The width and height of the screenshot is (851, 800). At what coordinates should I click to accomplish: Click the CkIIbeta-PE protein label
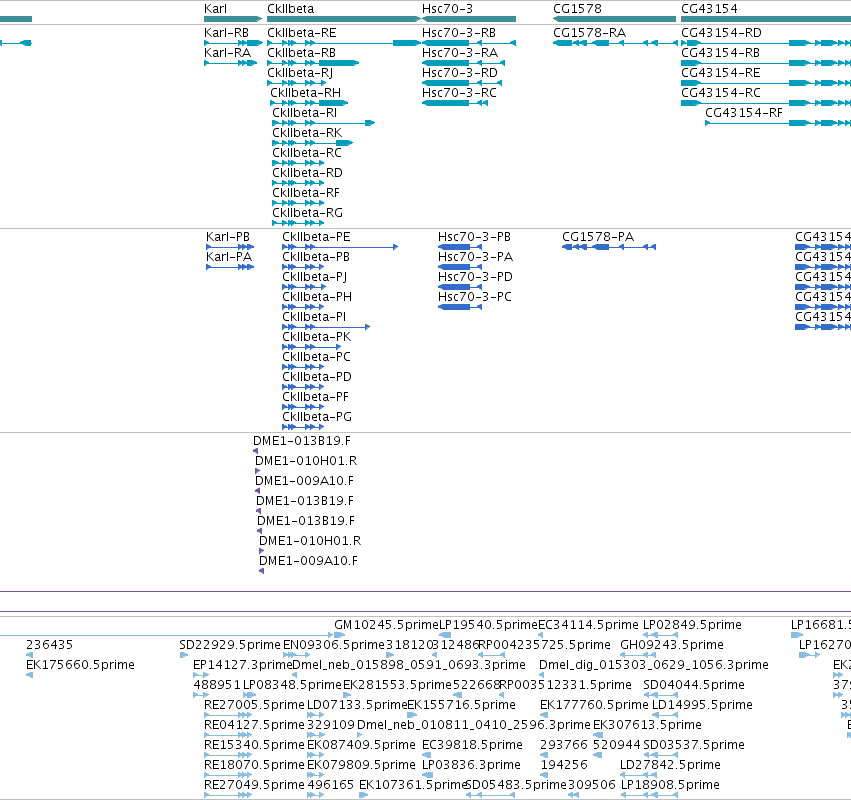pos(316,237)
